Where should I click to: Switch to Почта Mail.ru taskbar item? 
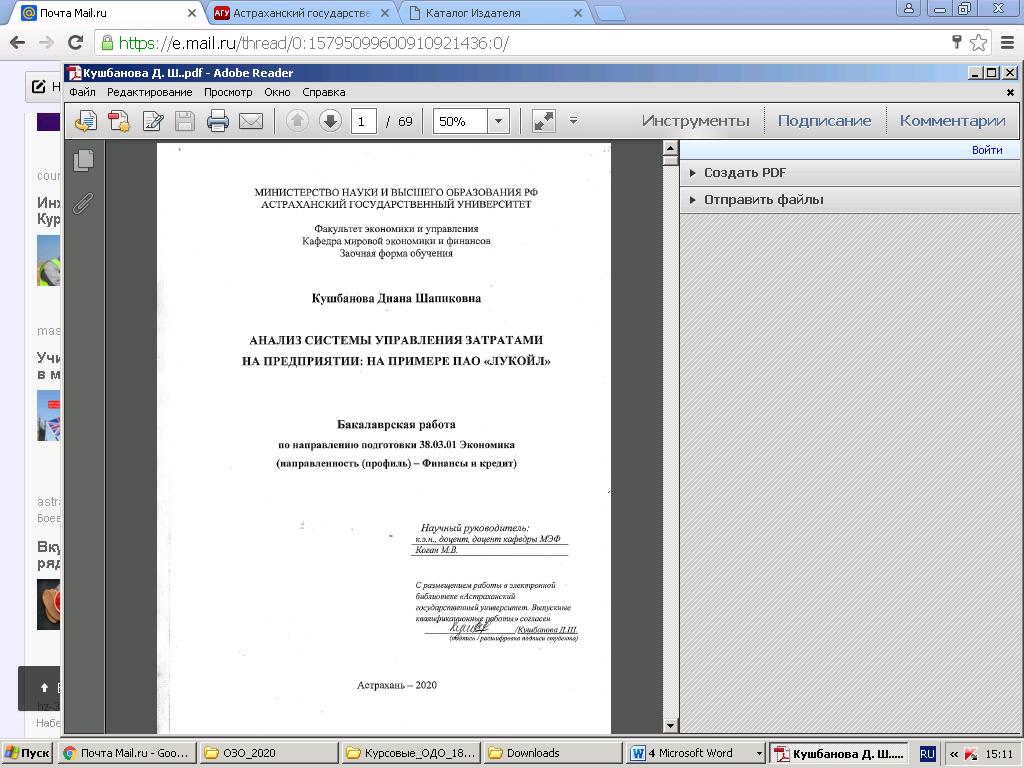(127, 753)
